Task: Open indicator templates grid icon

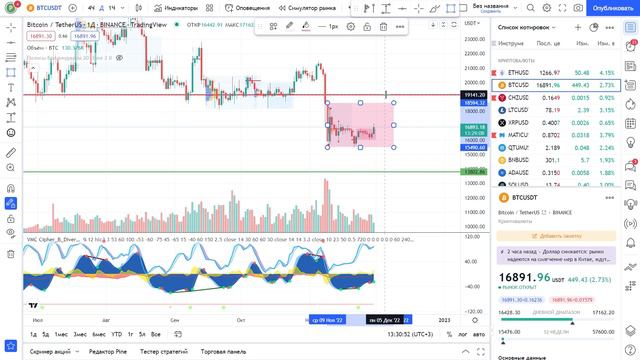Action: pyautogui.click(x=209, y=8)
